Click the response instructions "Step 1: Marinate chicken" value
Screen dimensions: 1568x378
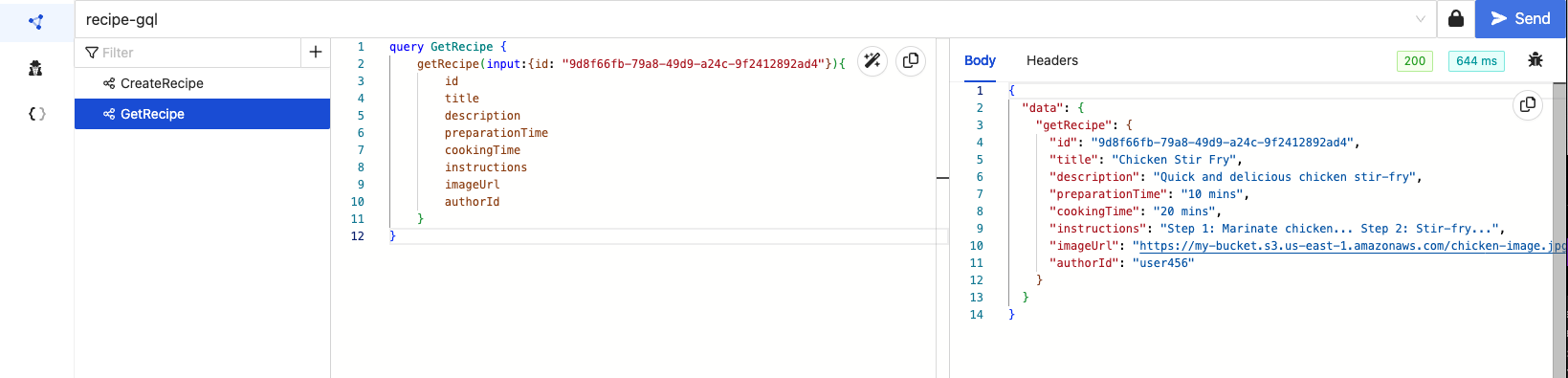click(1330, 229)
